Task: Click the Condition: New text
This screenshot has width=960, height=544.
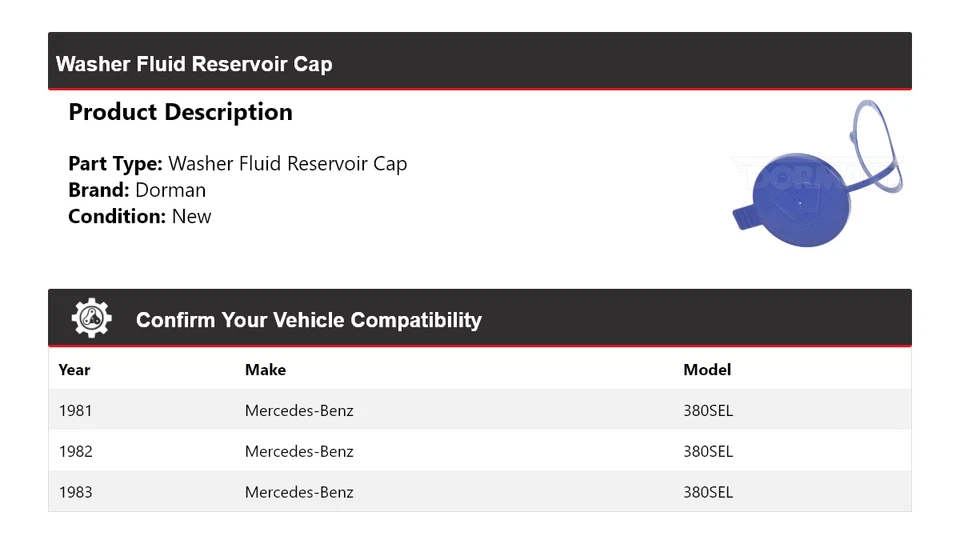Action: point(140,216)
